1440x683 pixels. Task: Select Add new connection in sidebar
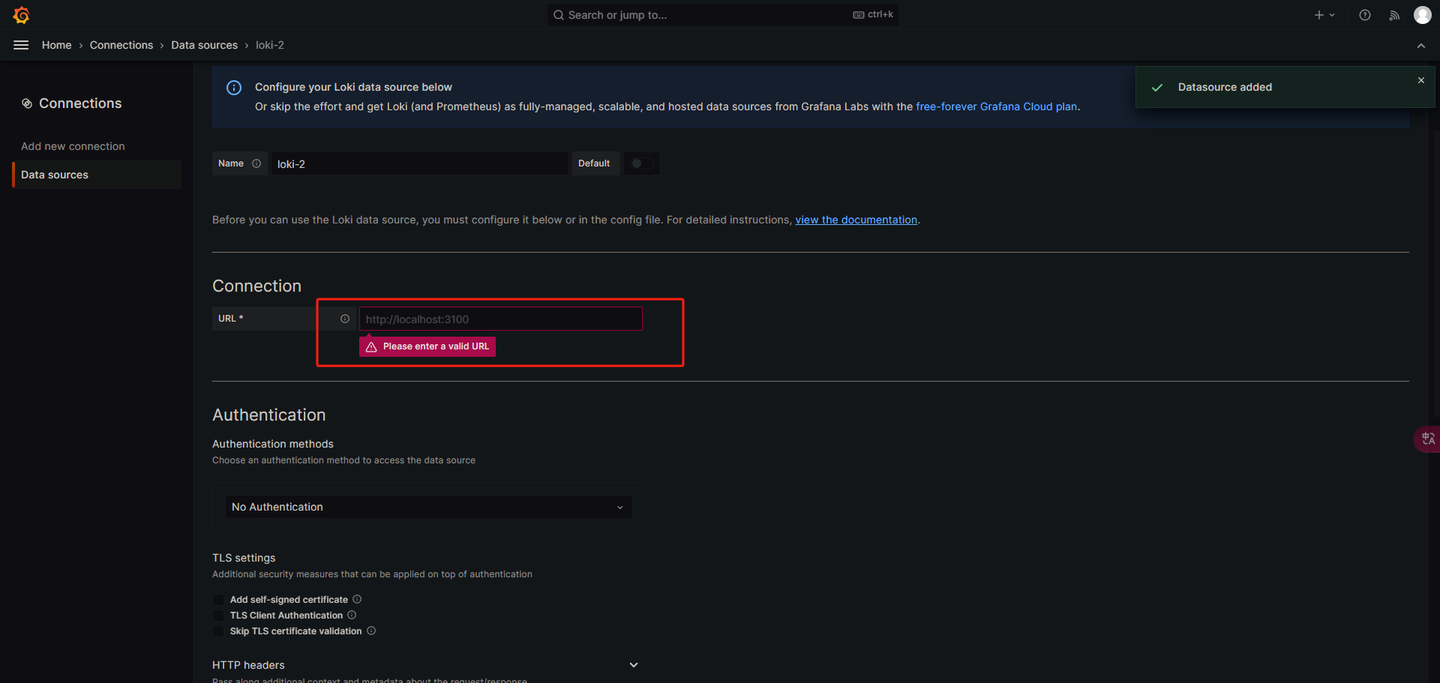[73, 146]
